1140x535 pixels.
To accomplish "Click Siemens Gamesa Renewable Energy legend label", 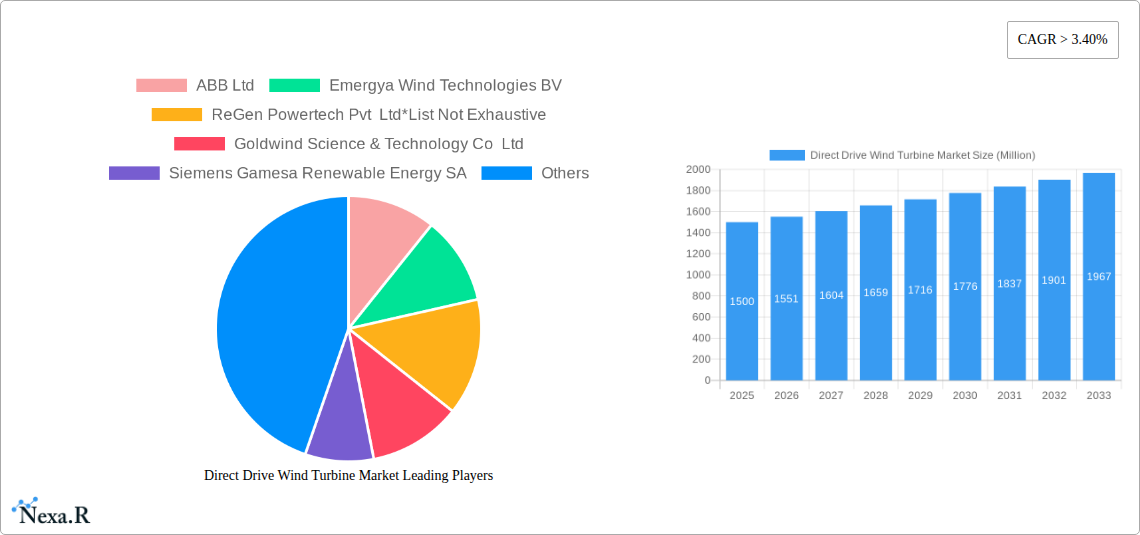I will pos(317,173).
